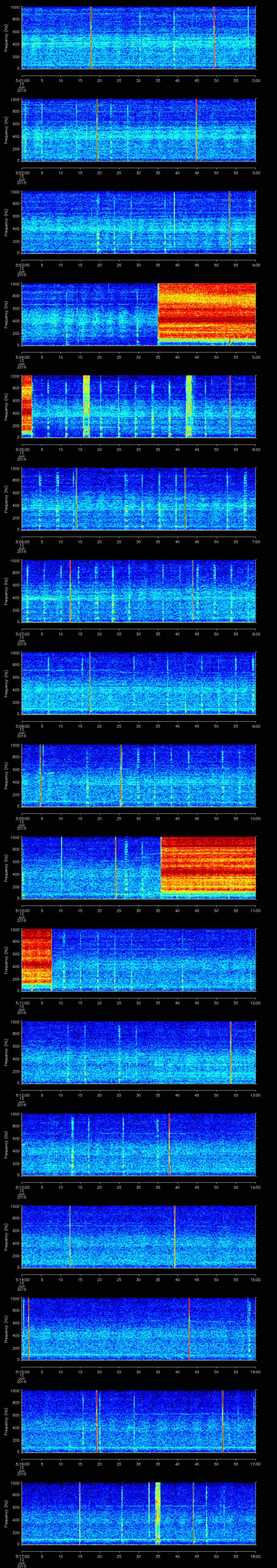Click the 11:00 end time label
The width and height of the screenshot is (277, 1568).
click(255, 910)
